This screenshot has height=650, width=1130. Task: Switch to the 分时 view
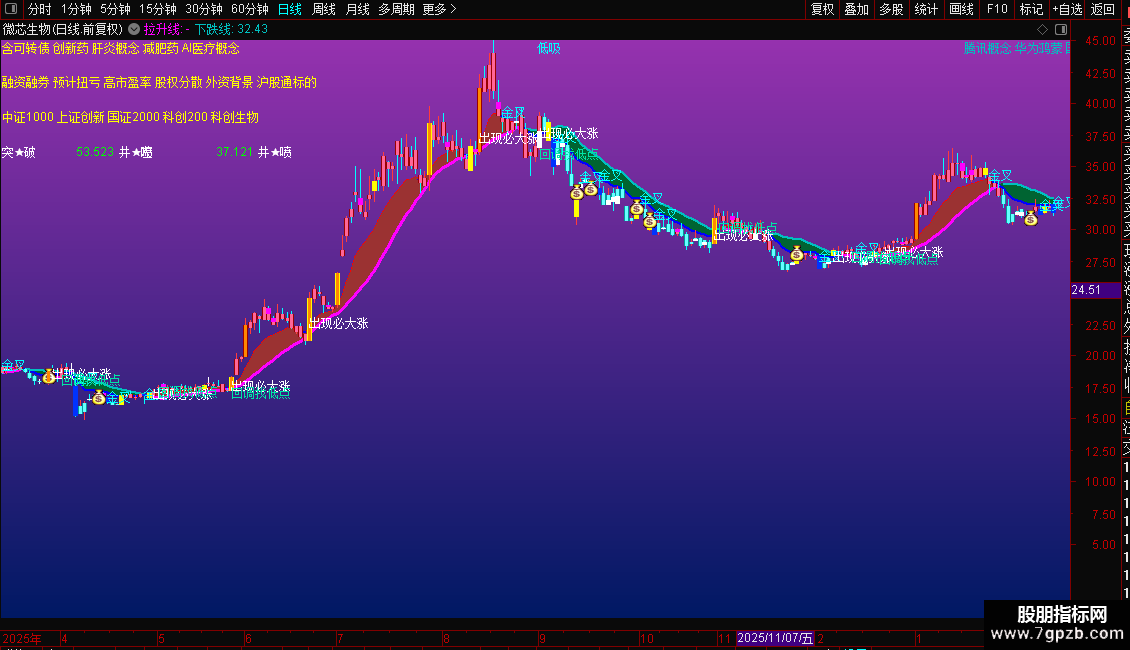tap(40, 9)
